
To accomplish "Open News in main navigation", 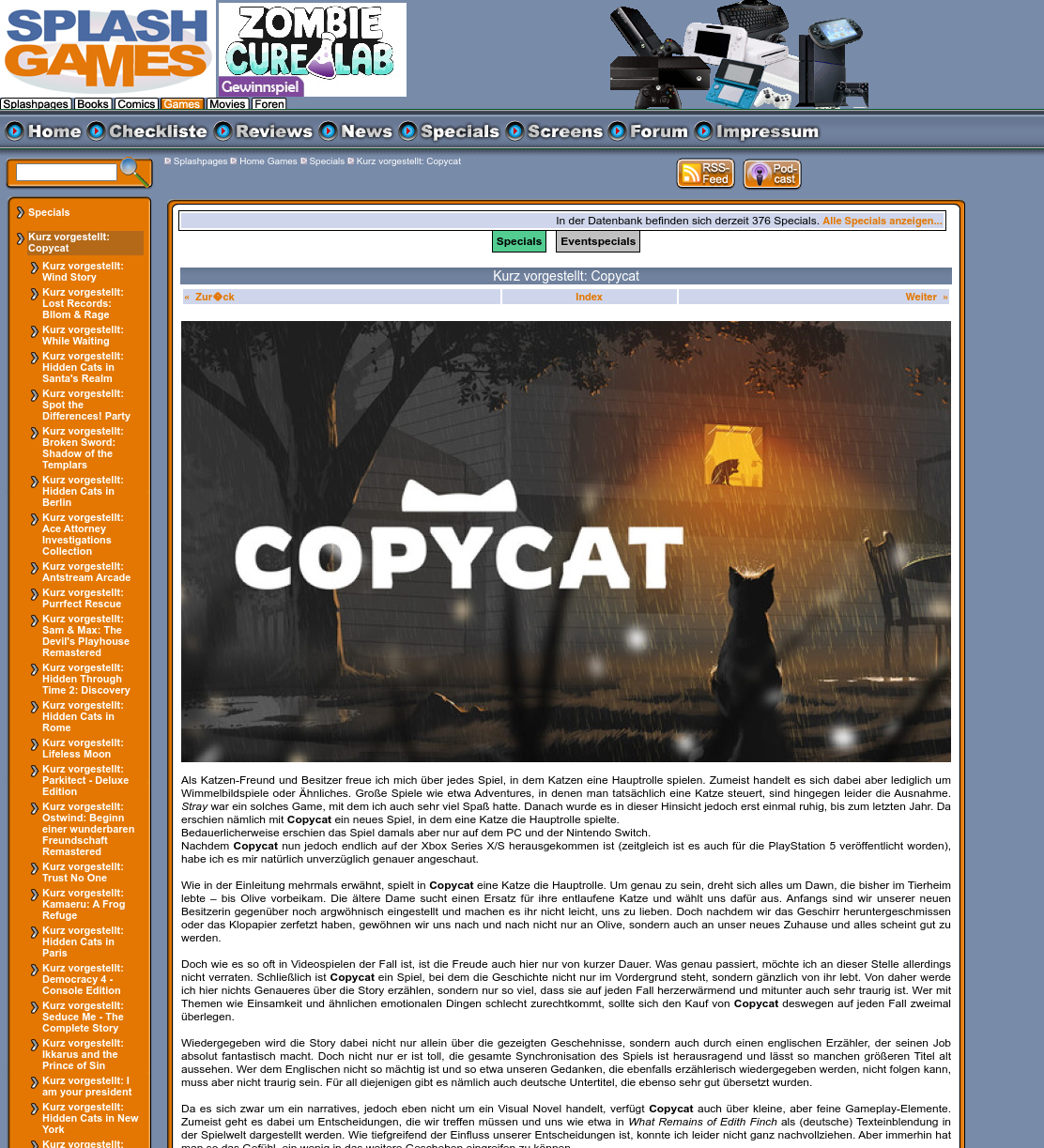I will pyautogui.click(x=356, y=131).
